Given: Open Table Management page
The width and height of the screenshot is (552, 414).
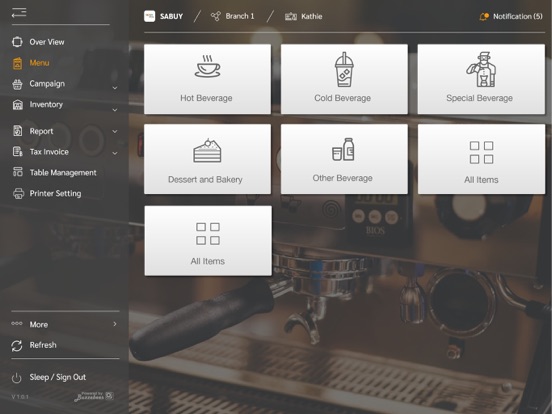Looking at the screenshot, I should pos(63,172).
